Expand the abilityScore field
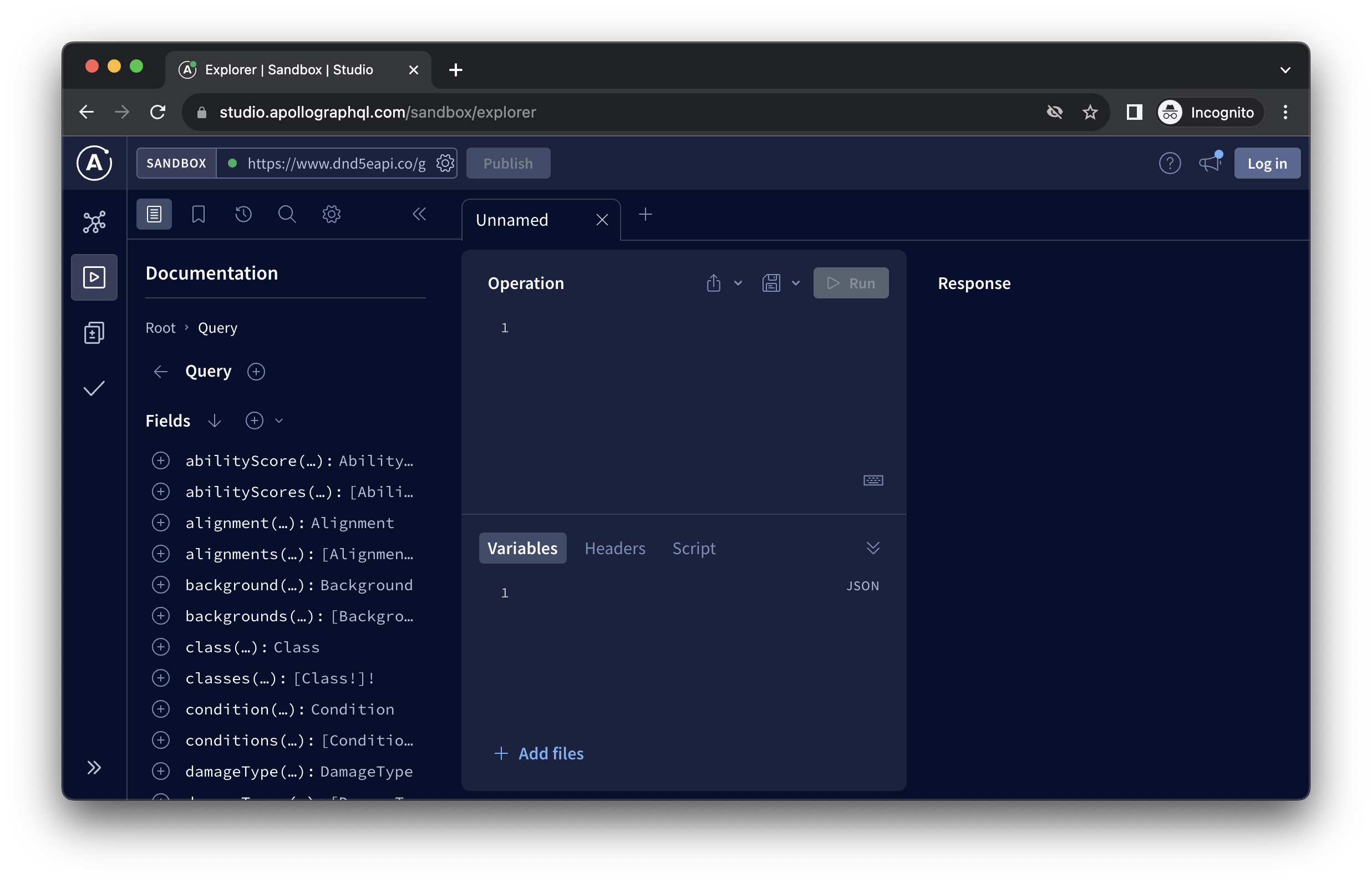 tap(161, 460)
